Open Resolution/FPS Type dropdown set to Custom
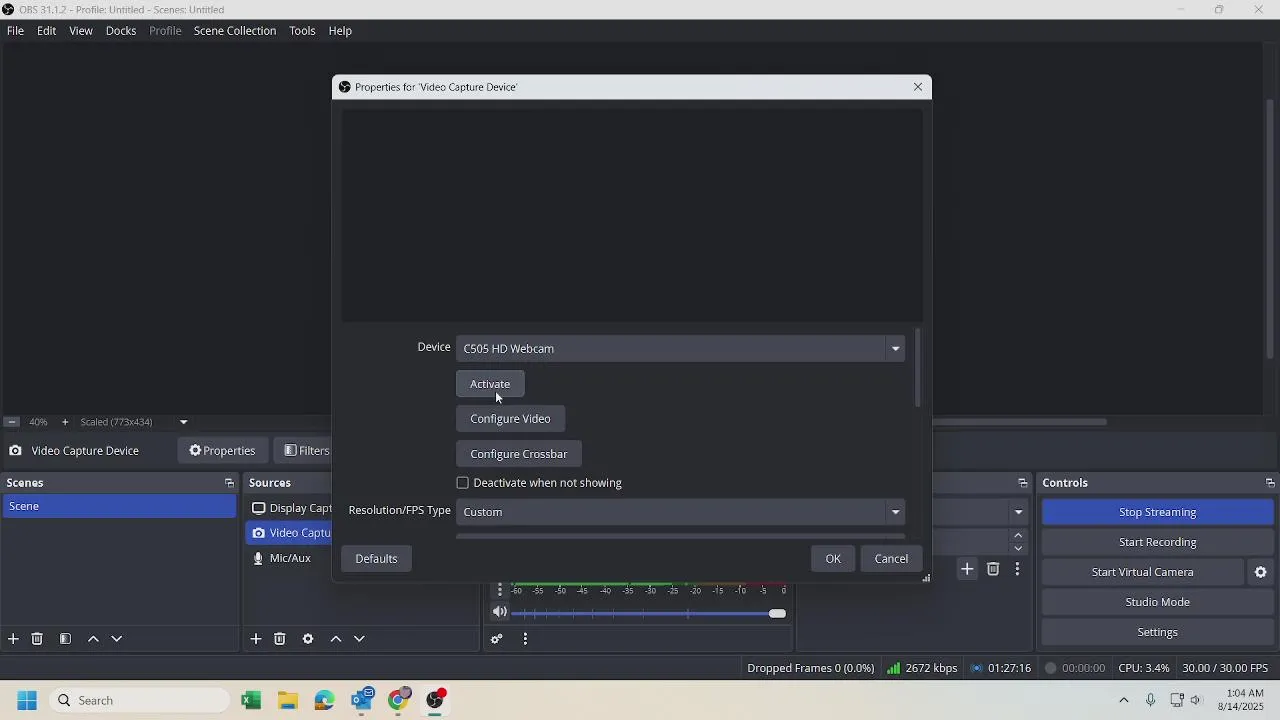This screenshot has width=1280, height=720. [x=681, y=512]
